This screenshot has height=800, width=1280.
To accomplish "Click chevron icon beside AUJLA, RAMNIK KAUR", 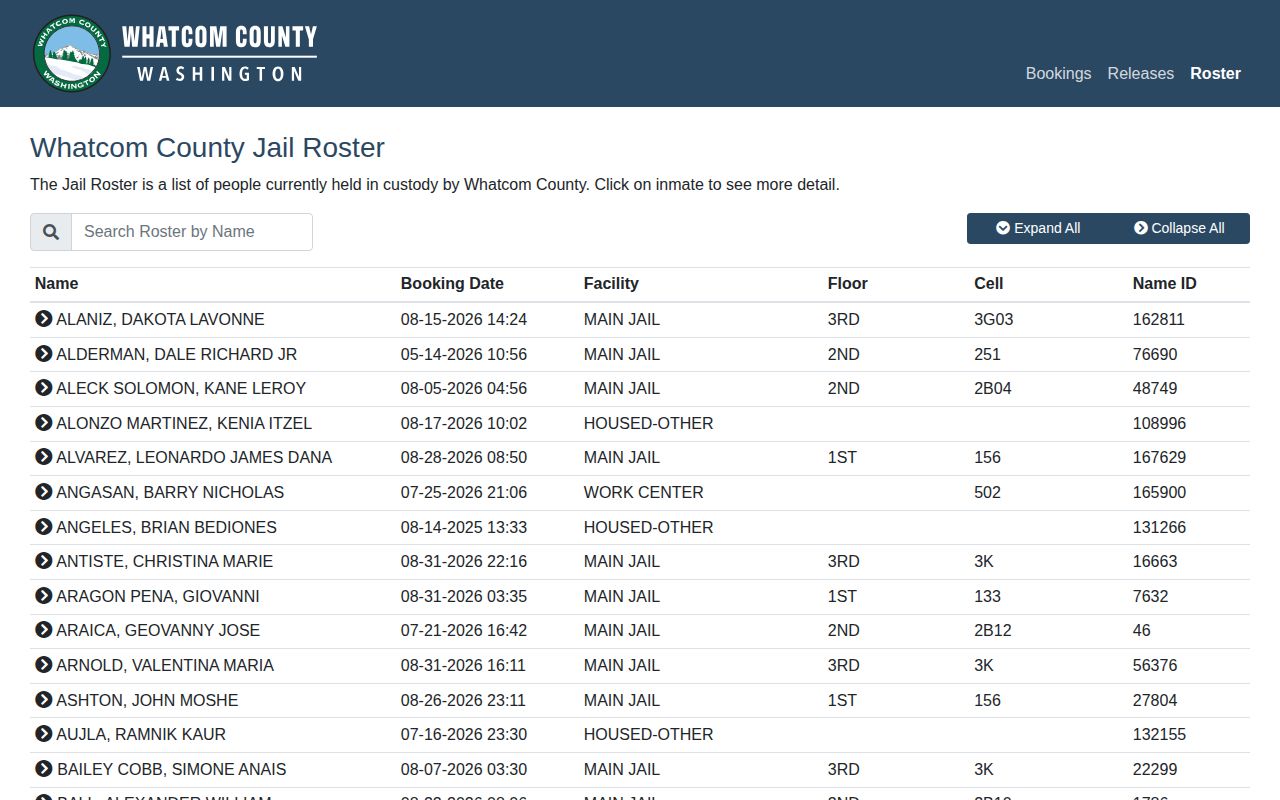I will coord(43,734).
